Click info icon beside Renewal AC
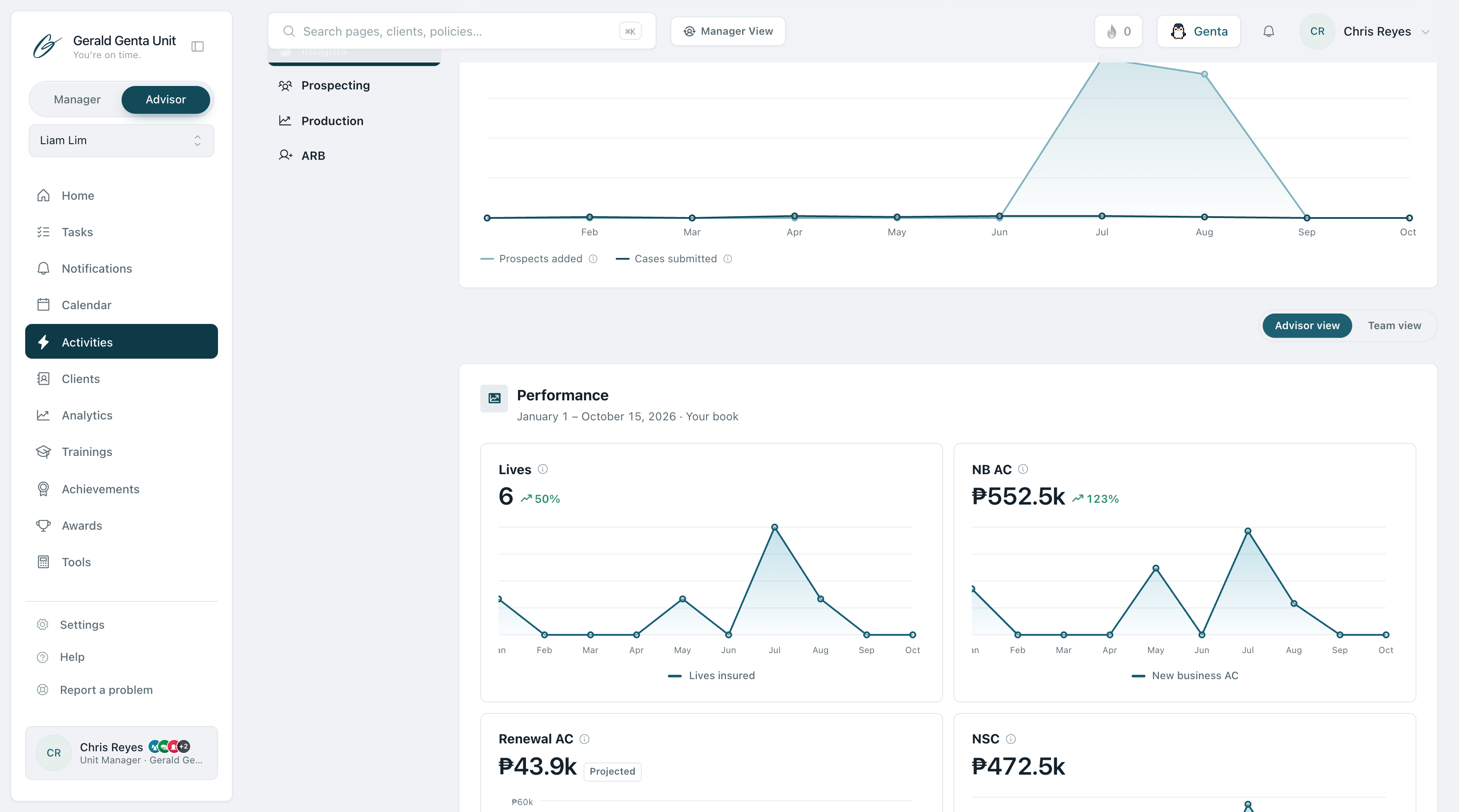The image size is (1459, 812). [584, 739]
